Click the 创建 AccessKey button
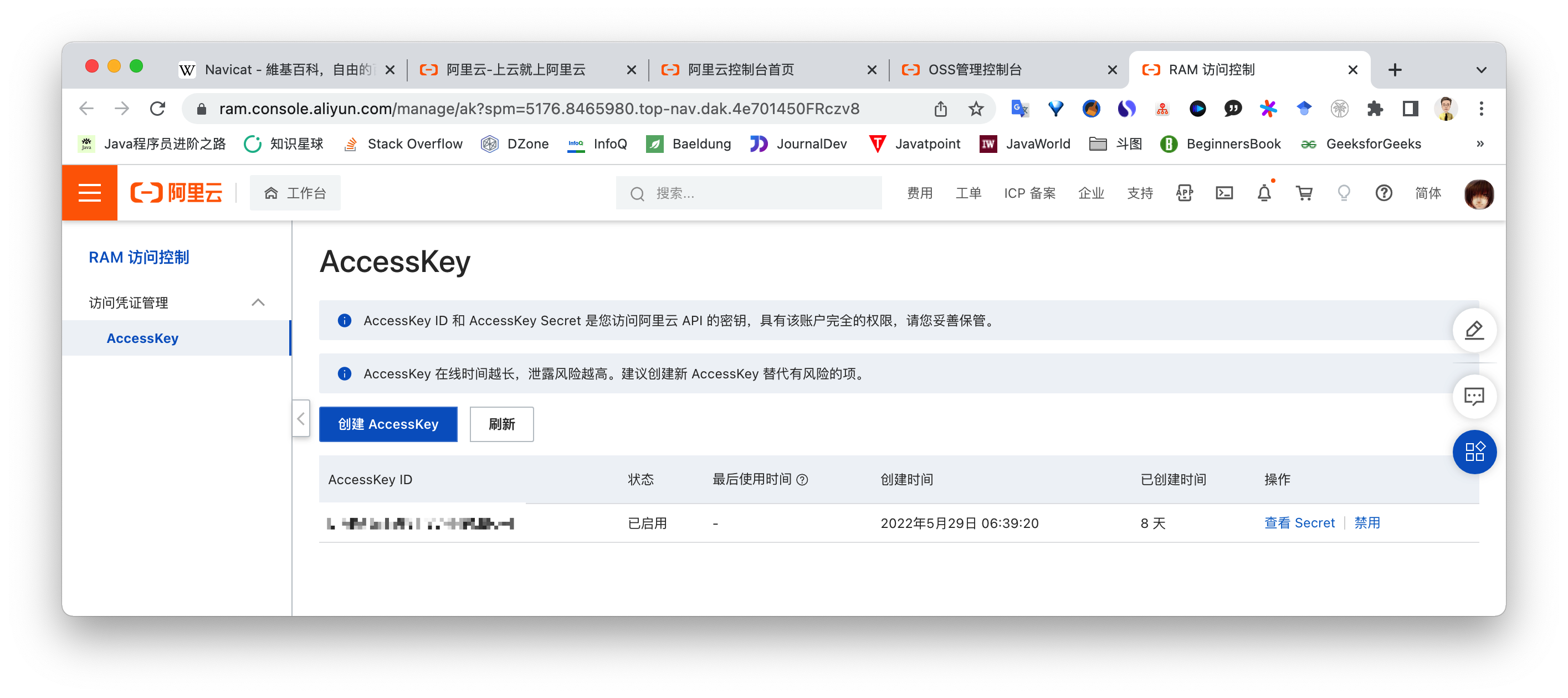The height and width of the screenshot is (698, 1568). (x=388, y=424)
